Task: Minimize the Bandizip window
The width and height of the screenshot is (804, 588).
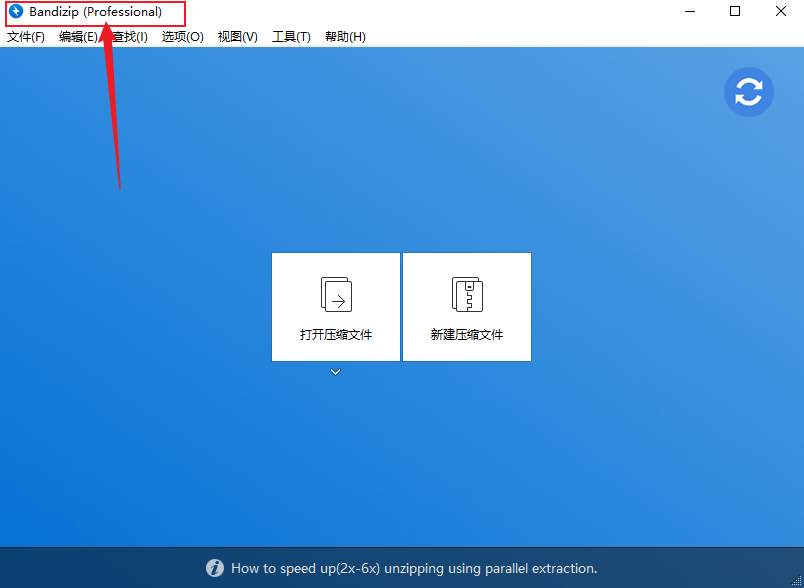Action: click(x=690, y=12)
